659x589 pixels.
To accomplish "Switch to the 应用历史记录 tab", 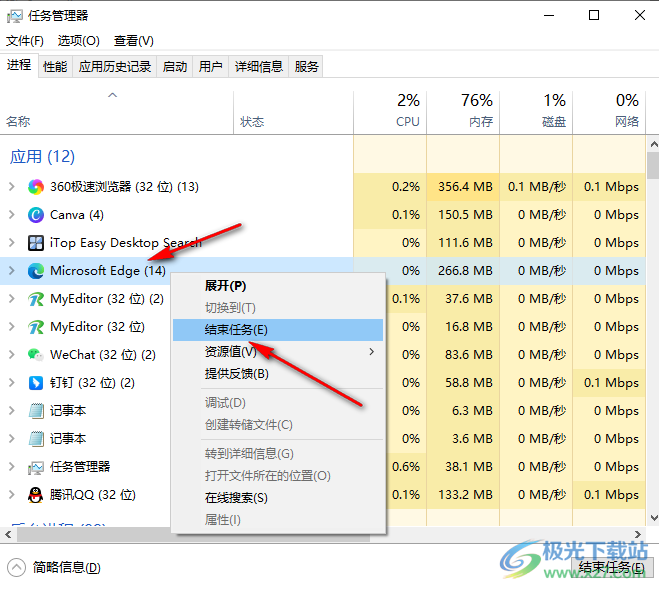I will click(115, 66).
